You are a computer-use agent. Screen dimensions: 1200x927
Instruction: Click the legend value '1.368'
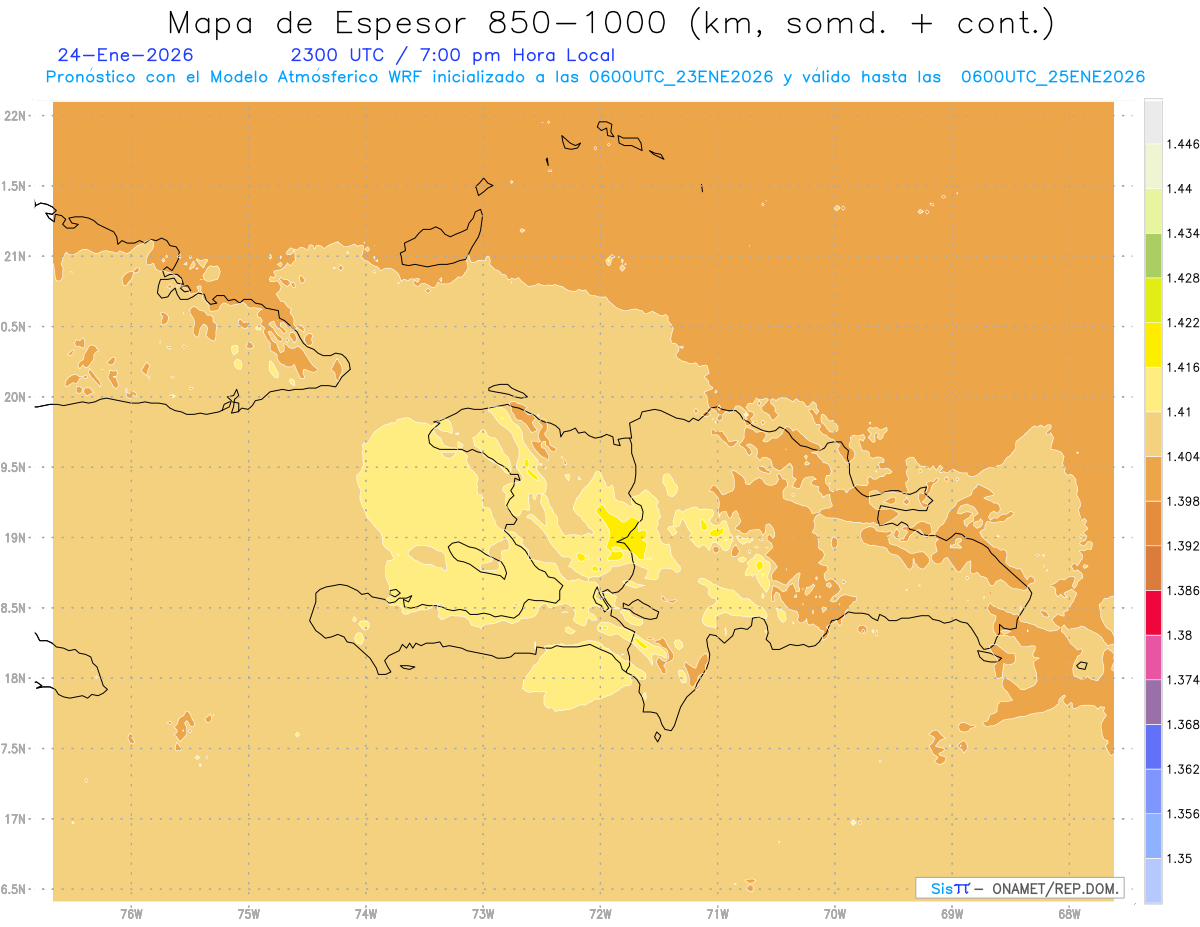[1183, 724]
